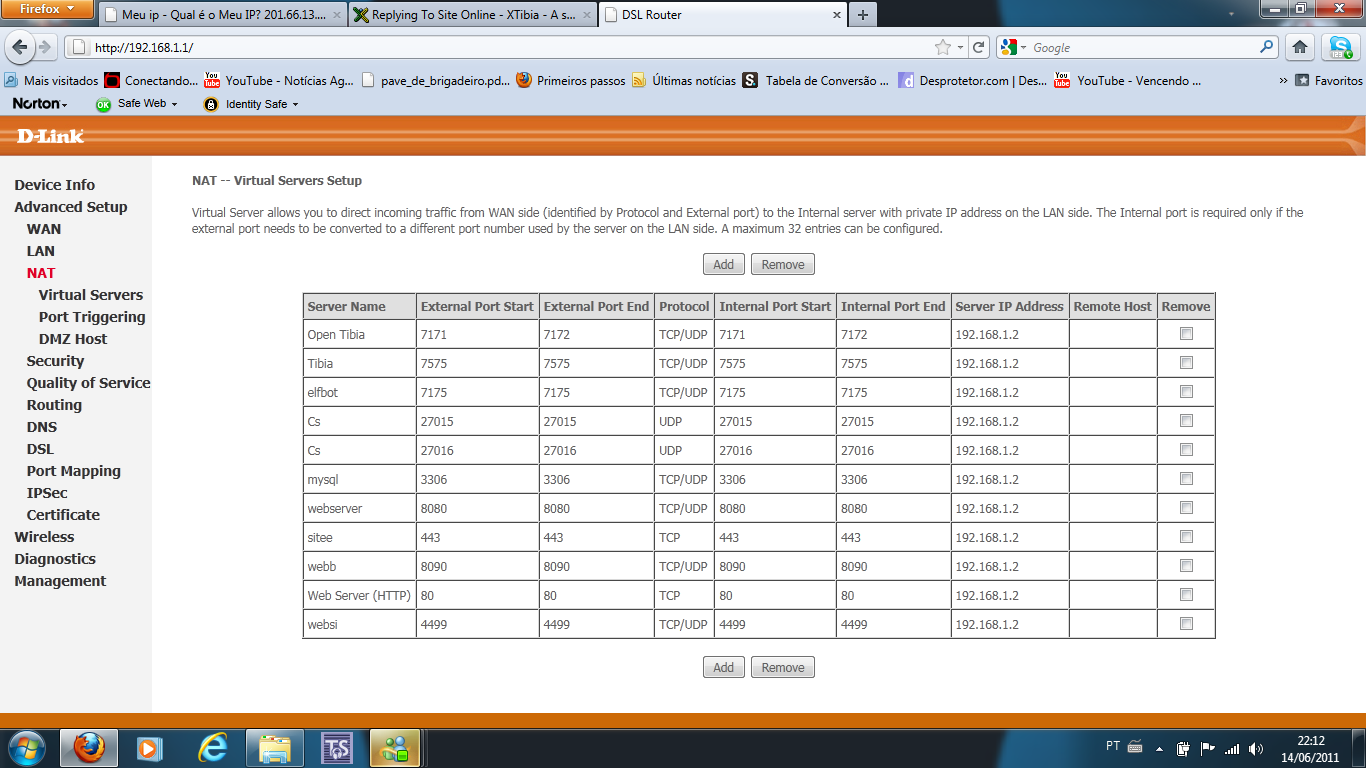Click the bottom Add button

[724, 667]
